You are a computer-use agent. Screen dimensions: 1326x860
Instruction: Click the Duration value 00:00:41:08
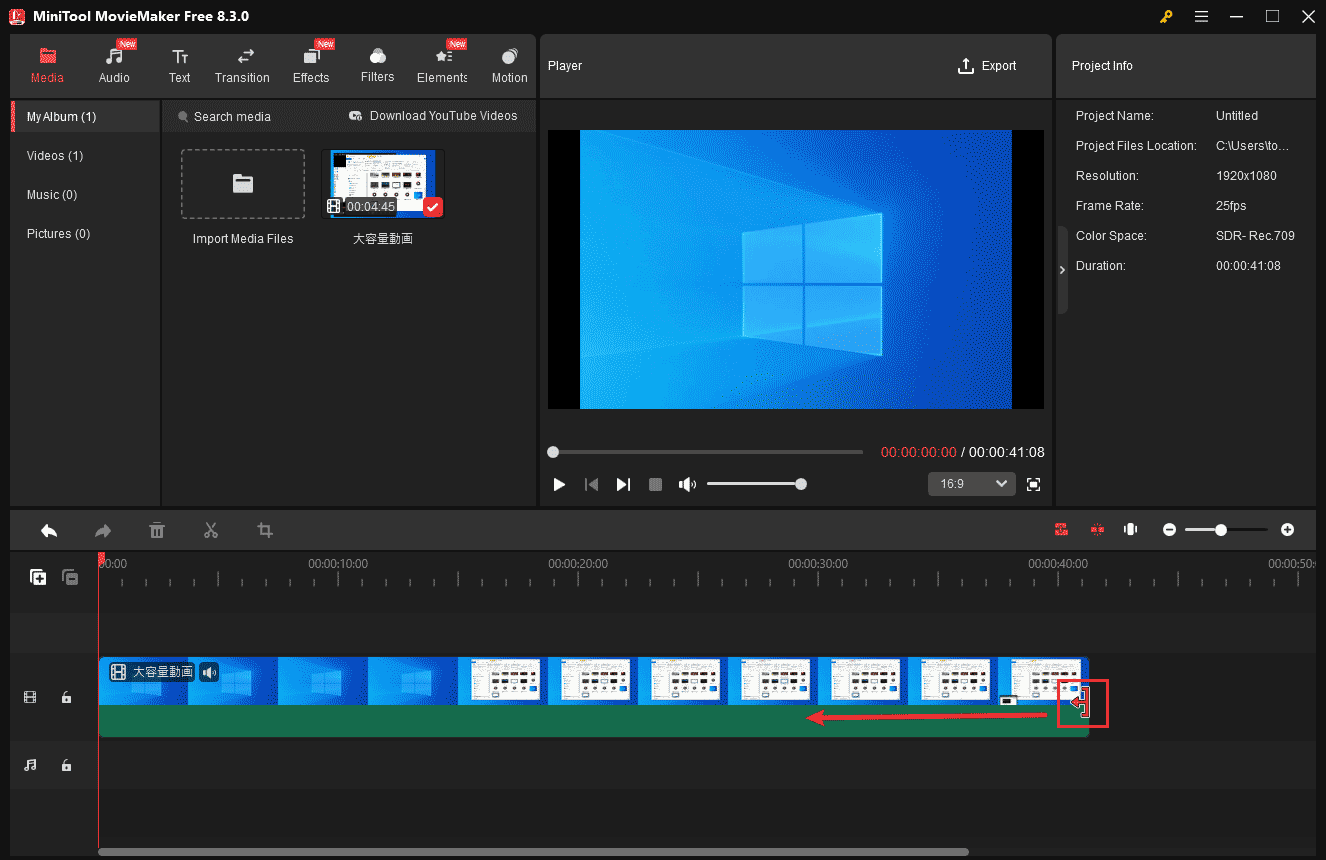click(1248, 266)
